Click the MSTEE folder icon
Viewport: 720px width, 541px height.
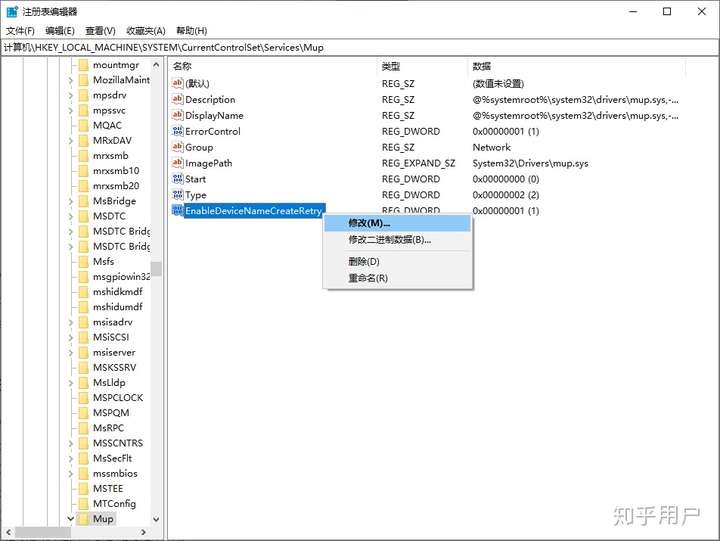(x=83, y=488)
